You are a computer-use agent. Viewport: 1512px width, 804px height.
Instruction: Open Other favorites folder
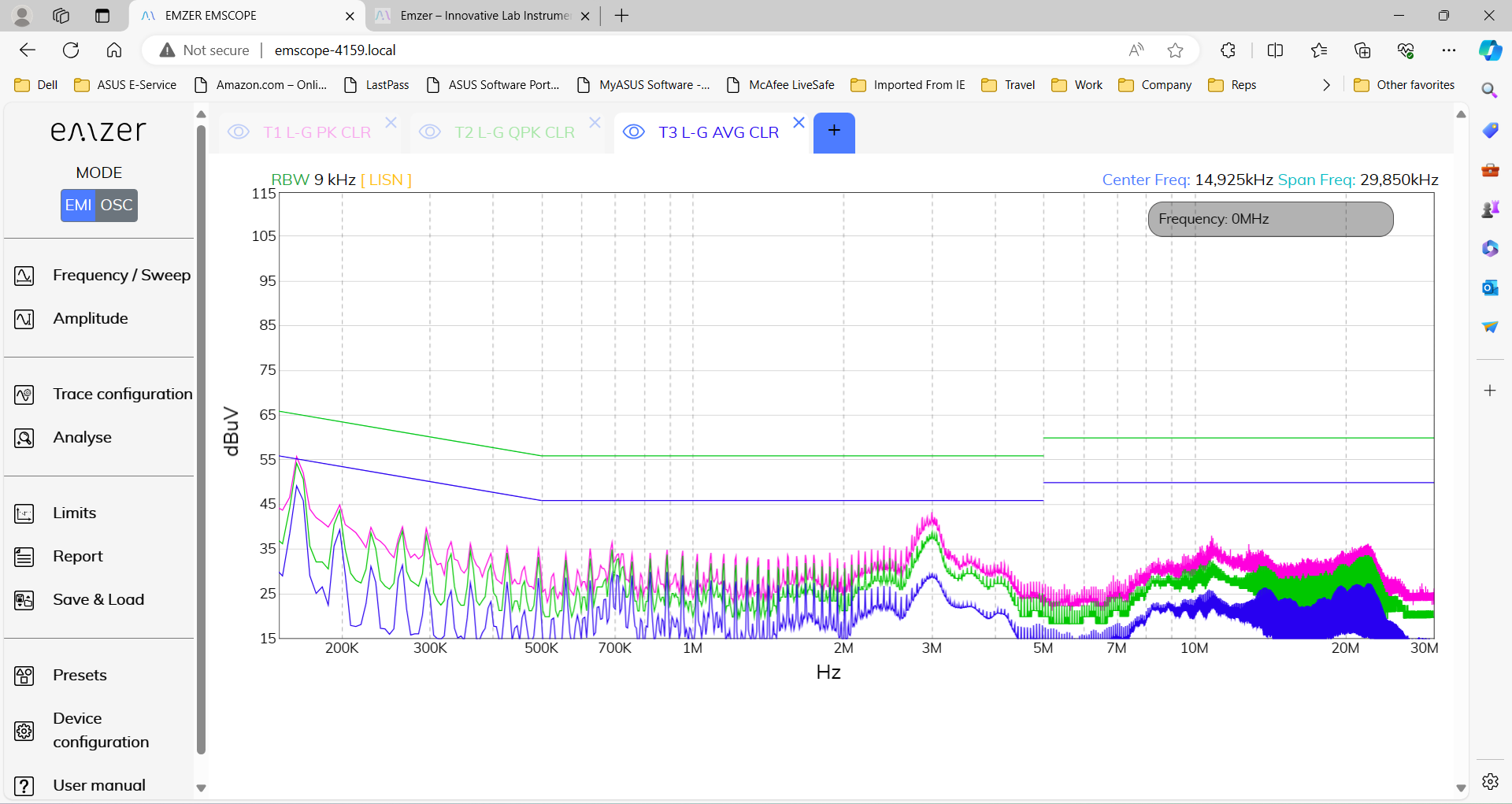click(1403, 85)
